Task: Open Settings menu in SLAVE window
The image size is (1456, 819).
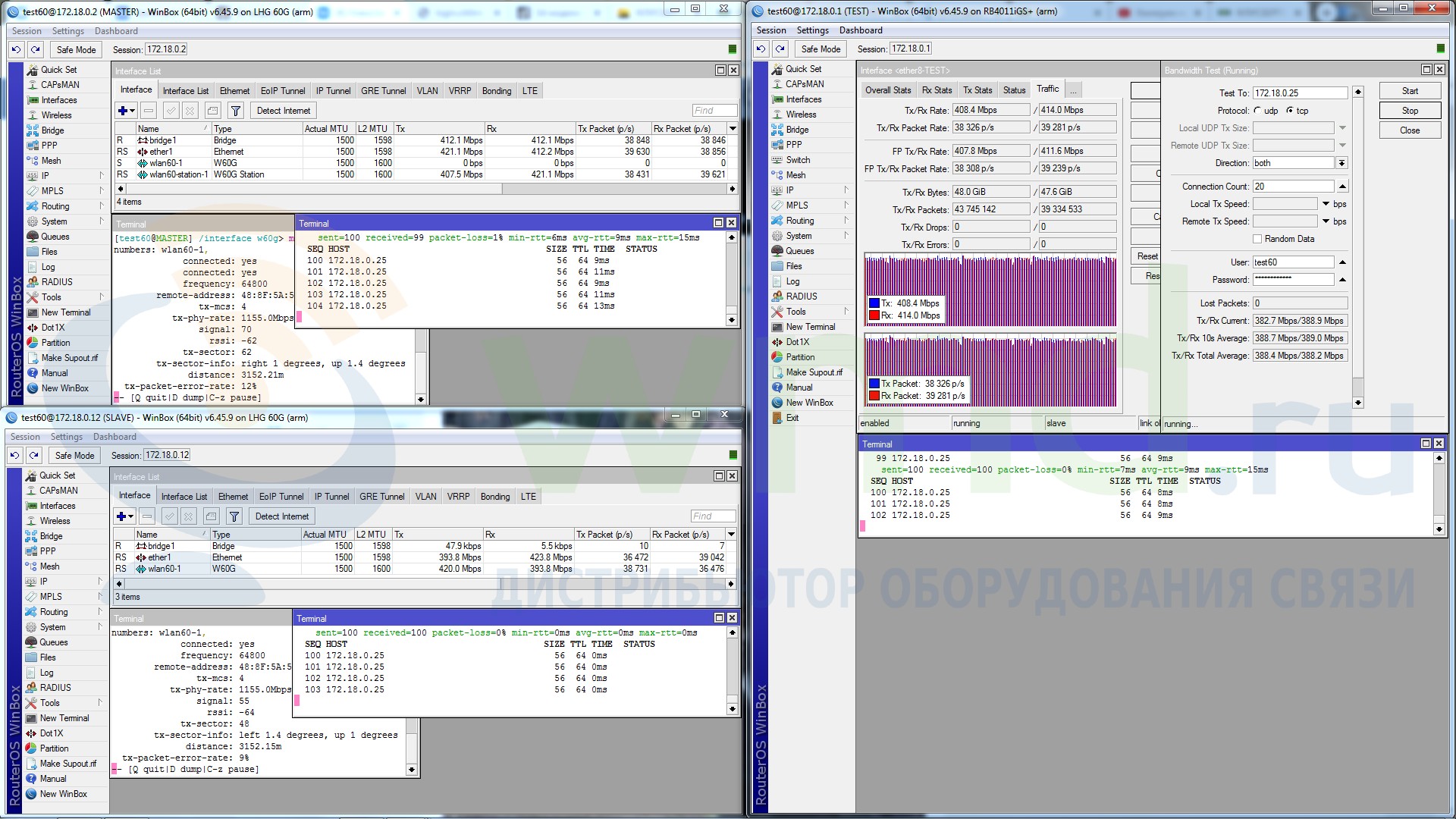Action: click(x=67, y=437)
